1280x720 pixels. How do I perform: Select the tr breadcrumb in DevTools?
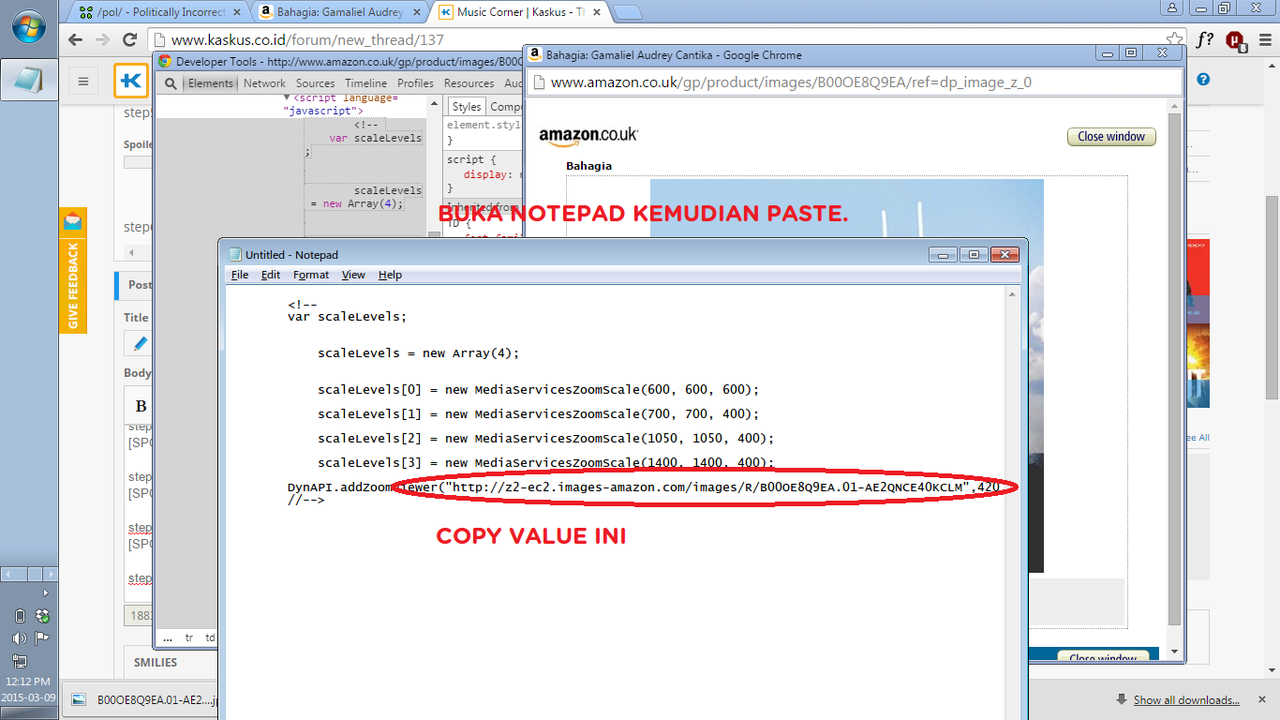[189, 637]
